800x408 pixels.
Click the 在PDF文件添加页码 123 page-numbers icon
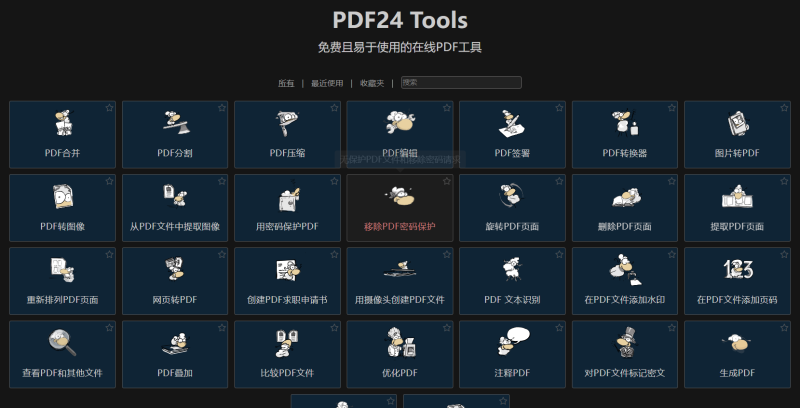pyautogui.click(x=738, y=269)
